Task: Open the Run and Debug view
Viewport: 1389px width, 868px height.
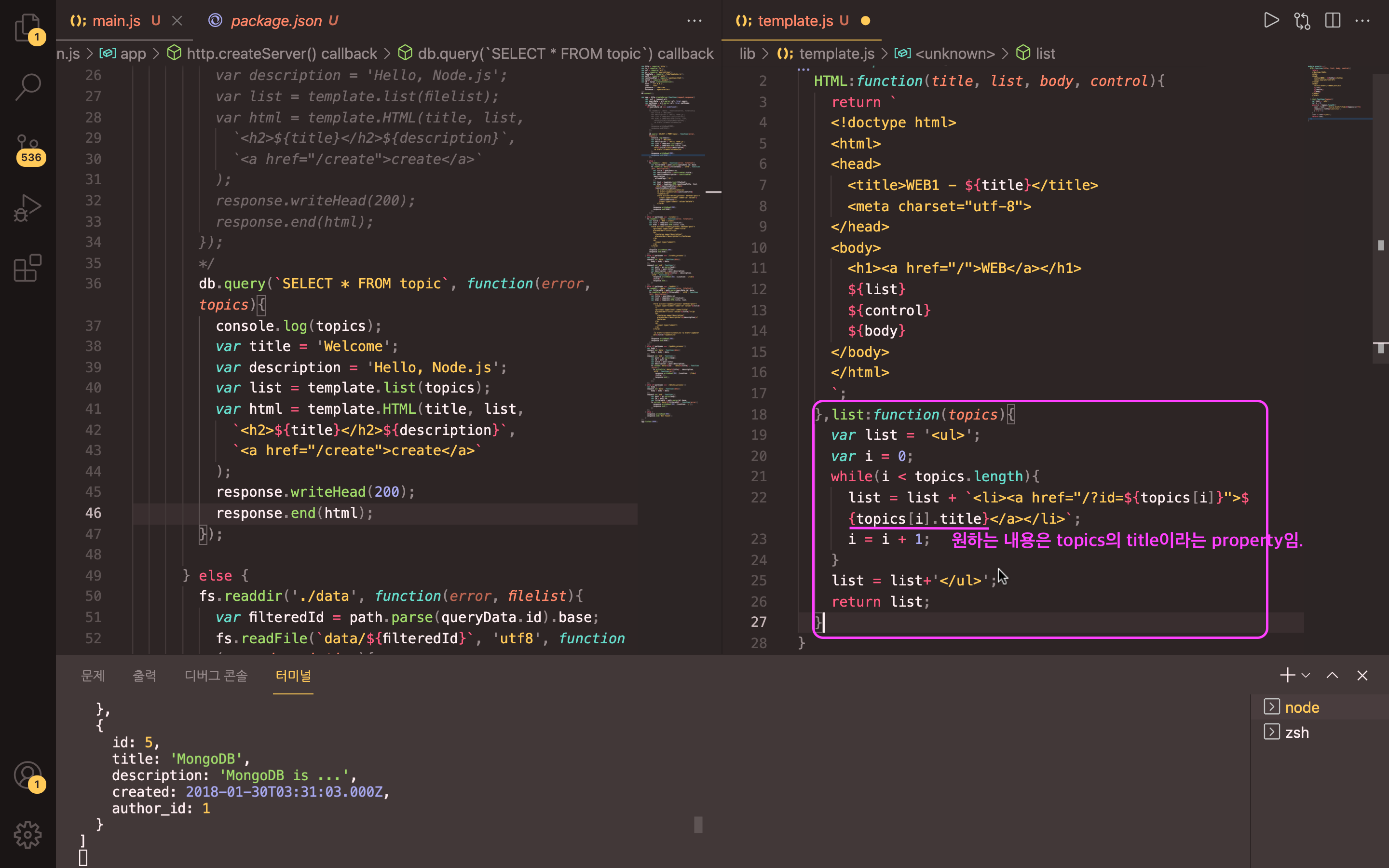Action: click(27, 208)
